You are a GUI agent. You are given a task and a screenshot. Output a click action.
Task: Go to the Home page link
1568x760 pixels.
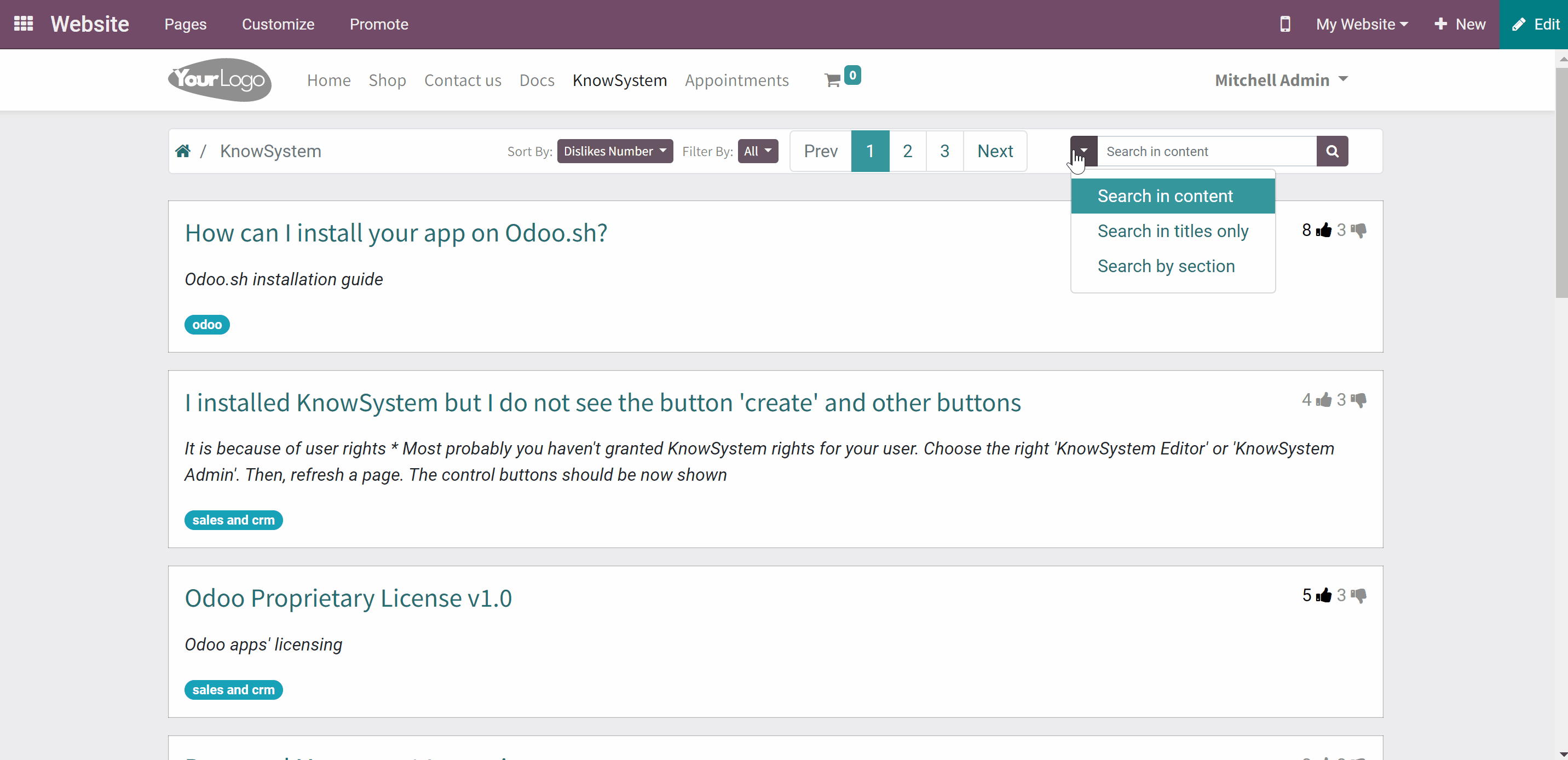328,80
